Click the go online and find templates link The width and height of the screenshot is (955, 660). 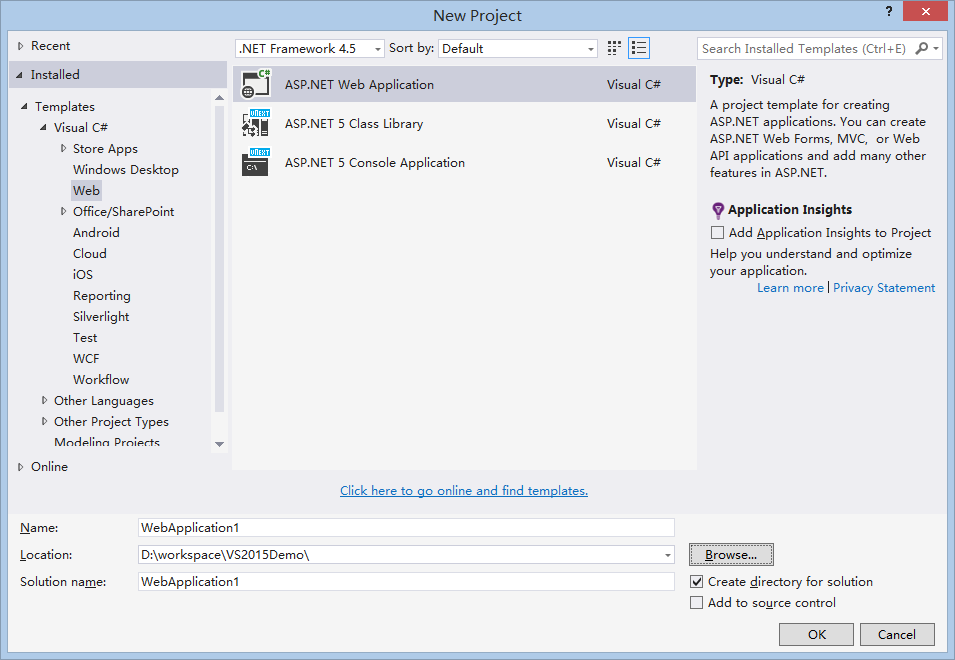click(x=463, y=491)
